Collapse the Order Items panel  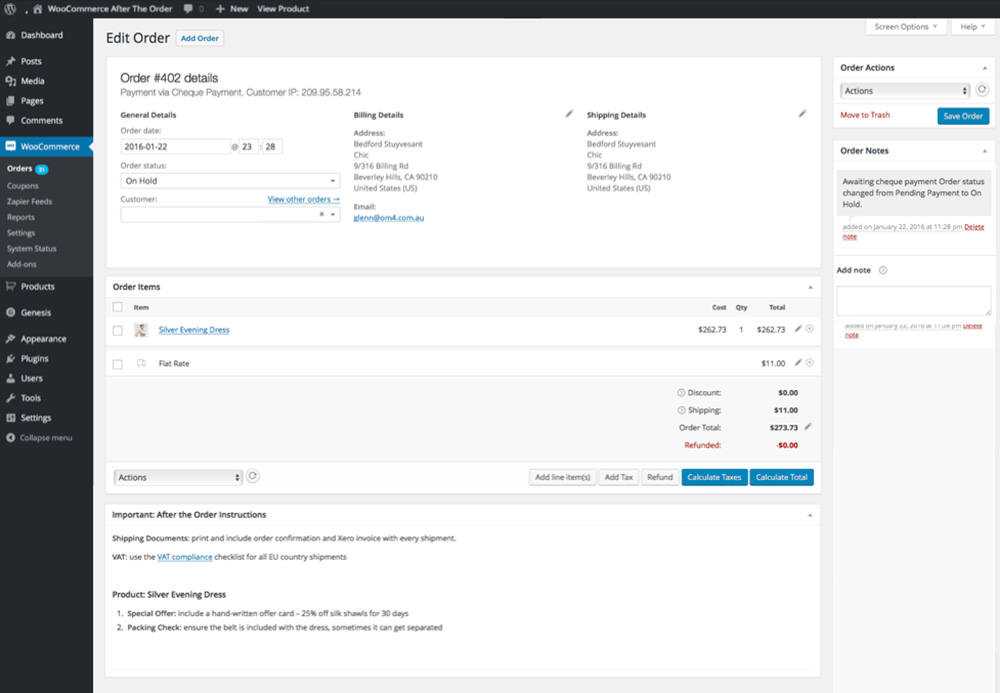(811, 287)
